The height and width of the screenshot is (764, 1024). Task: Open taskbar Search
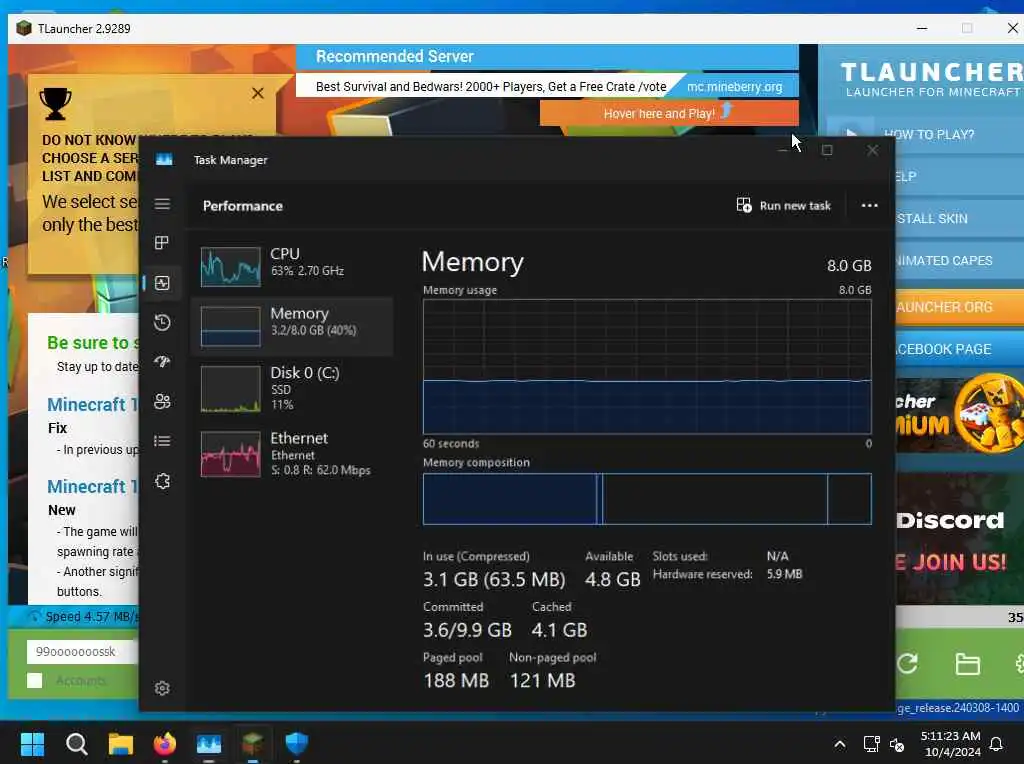tap(76, 744)
